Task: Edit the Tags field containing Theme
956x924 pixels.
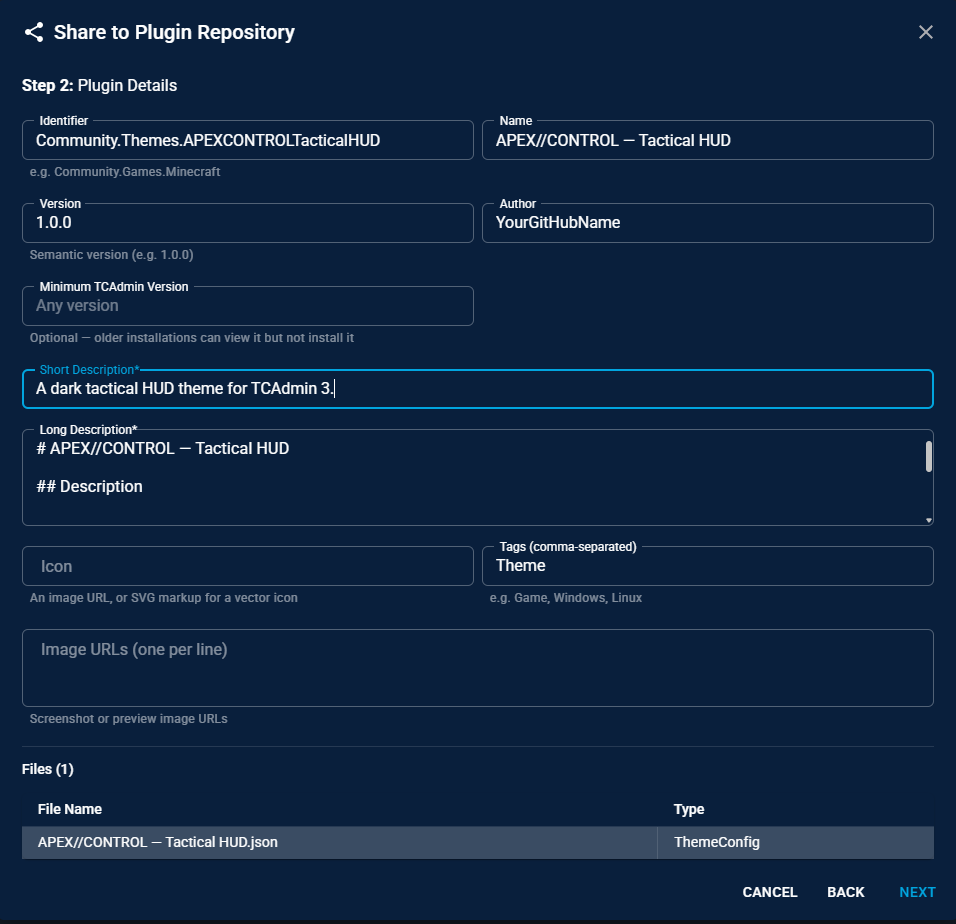Action: [707, 566]
